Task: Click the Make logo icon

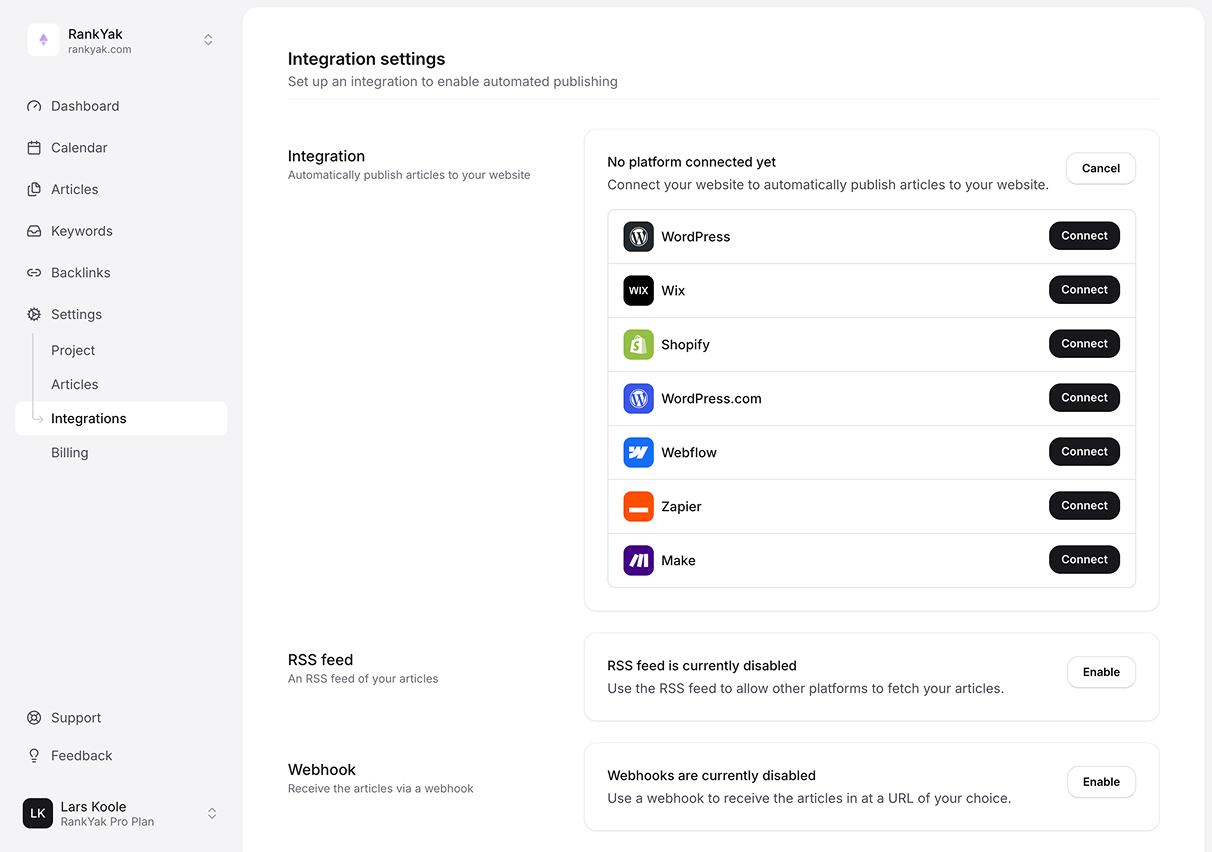Action: [x=638, y=561]
